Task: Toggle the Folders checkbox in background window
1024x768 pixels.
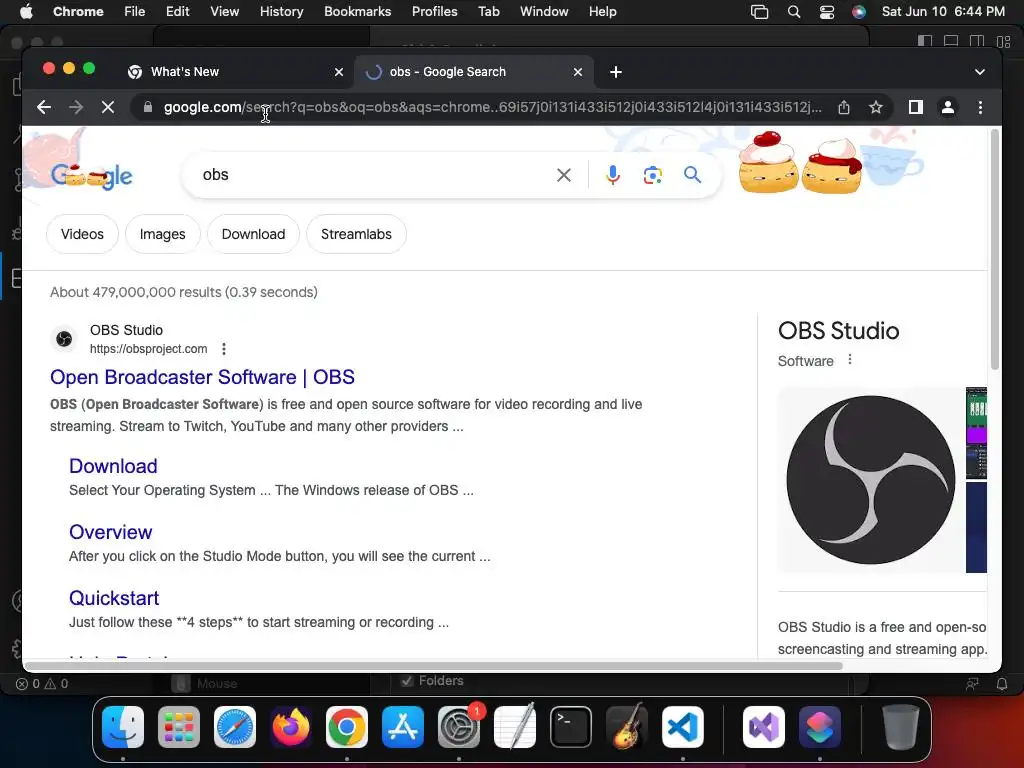Action: pos(408,680)
